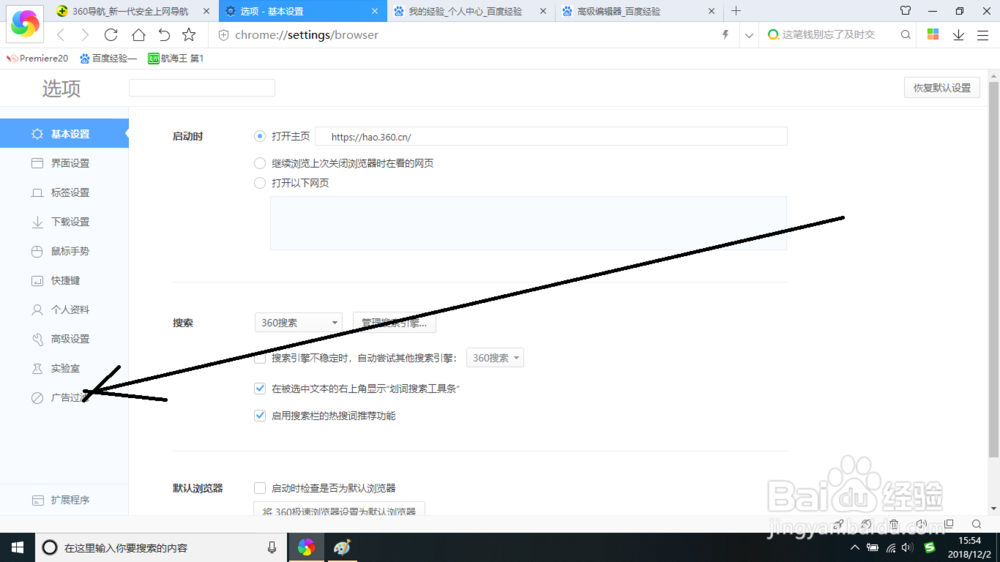
Task: Click the startup pages list box
Action: tap(528, 223)
